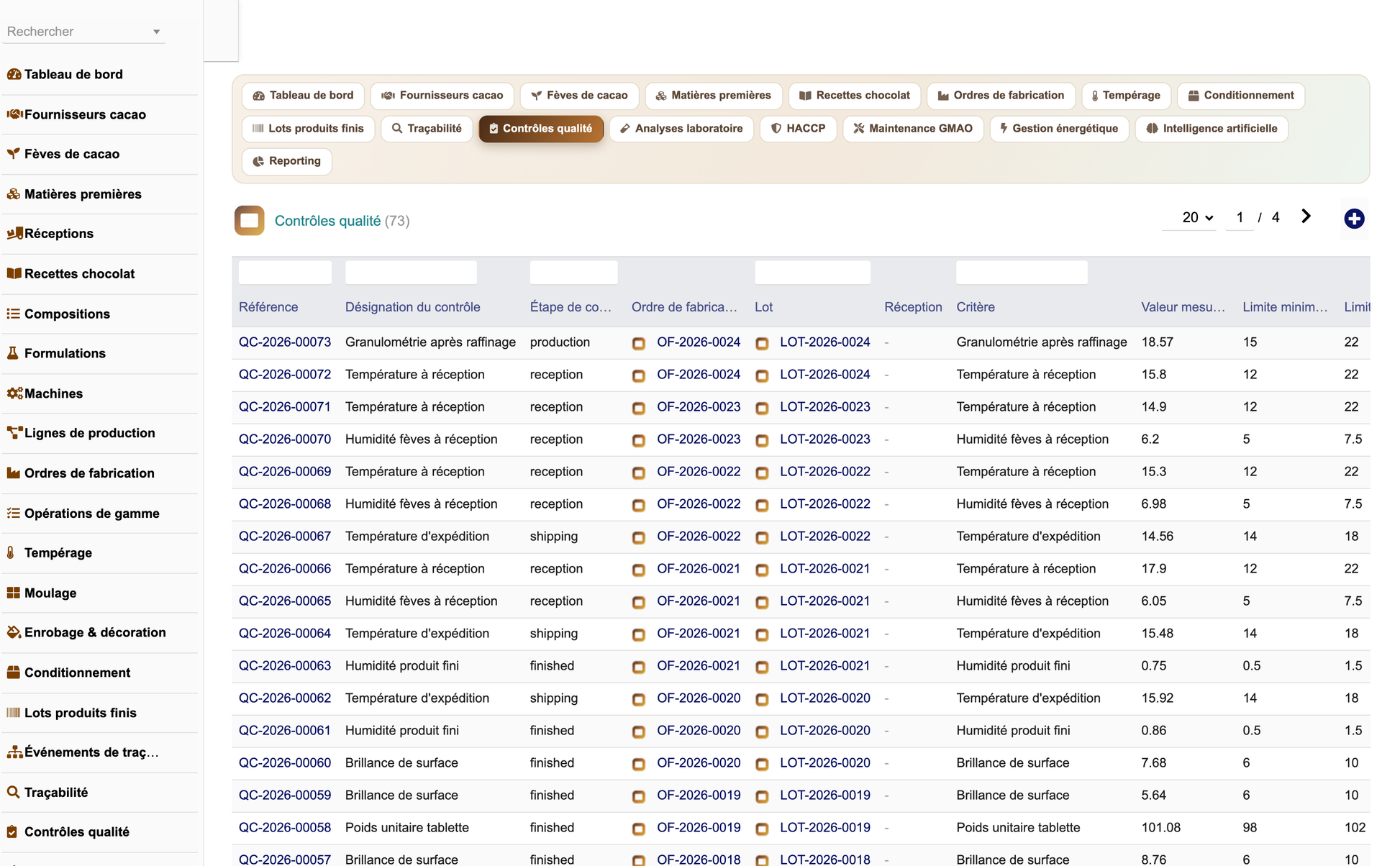Open LOT-2026-0020 link in row QC-2026-00062

(825, 698)
